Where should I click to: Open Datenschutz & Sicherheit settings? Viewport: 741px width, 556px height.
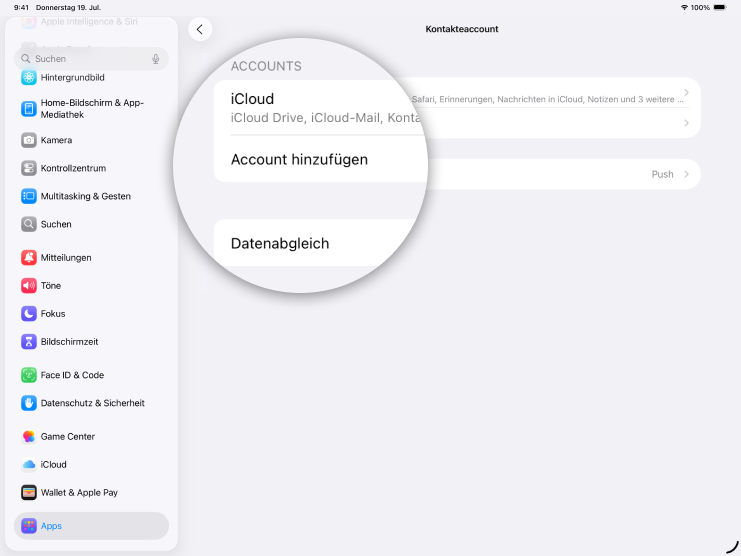coord(92,403)
